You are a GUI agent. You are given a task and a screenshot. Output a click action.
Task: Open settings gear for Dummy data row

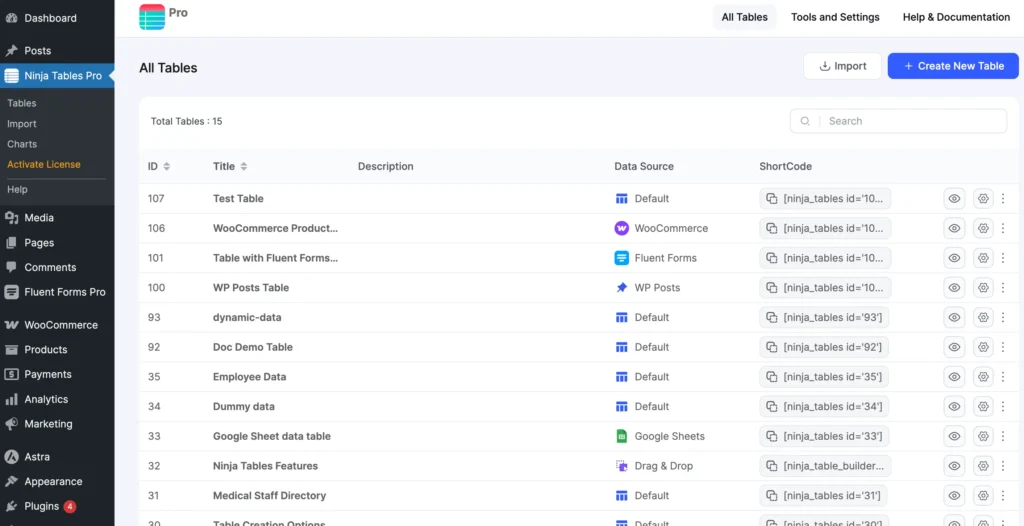click(983, 406)
